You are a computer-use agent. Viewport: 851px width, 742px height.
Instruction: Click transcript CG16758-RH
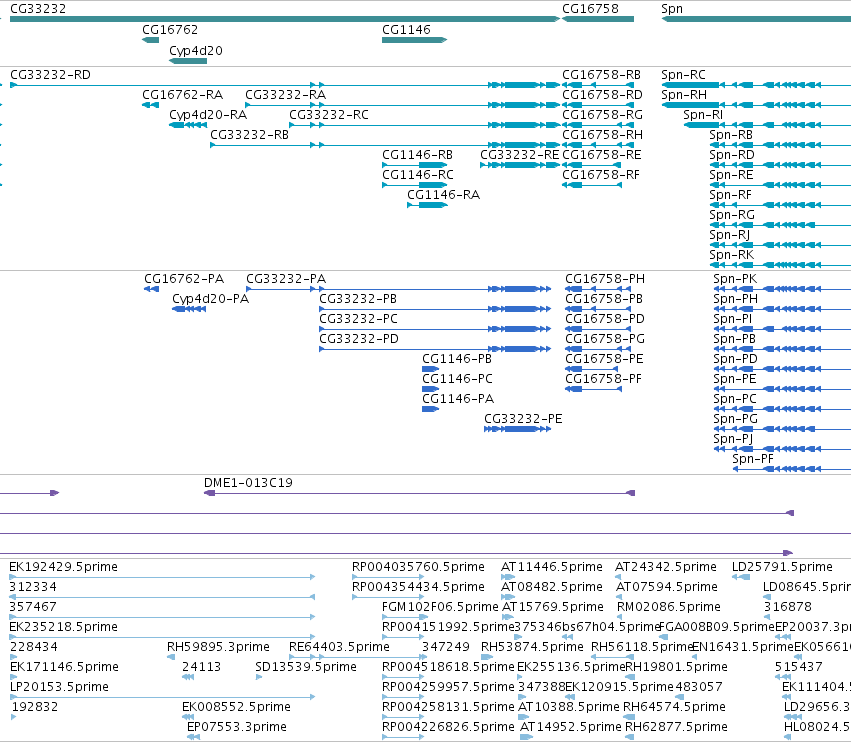pos(602,135)
